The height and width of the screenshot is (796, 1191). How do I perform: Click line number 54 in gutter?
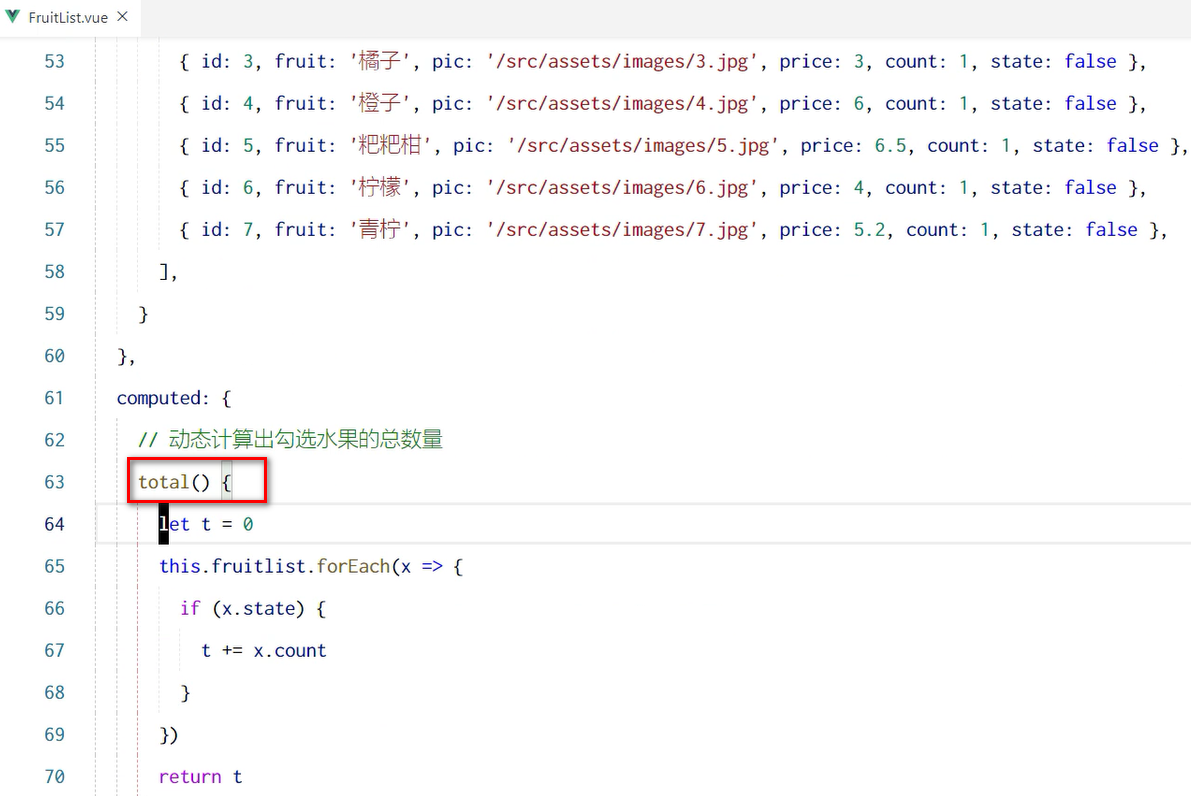coord(55,103)
